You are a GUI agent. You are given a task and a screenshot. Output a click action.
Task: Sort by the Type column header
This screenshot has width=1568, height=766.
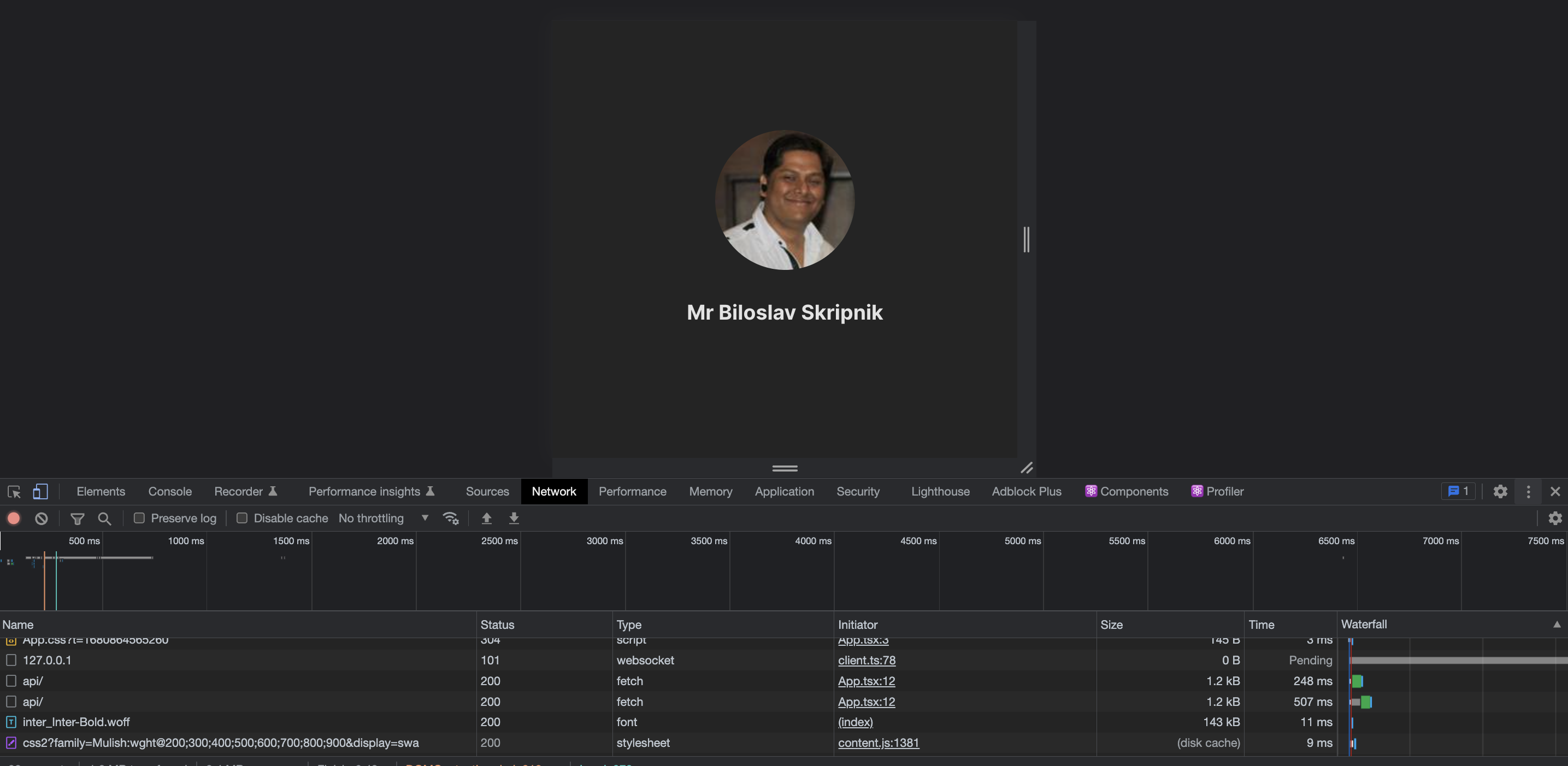point(722,624)
